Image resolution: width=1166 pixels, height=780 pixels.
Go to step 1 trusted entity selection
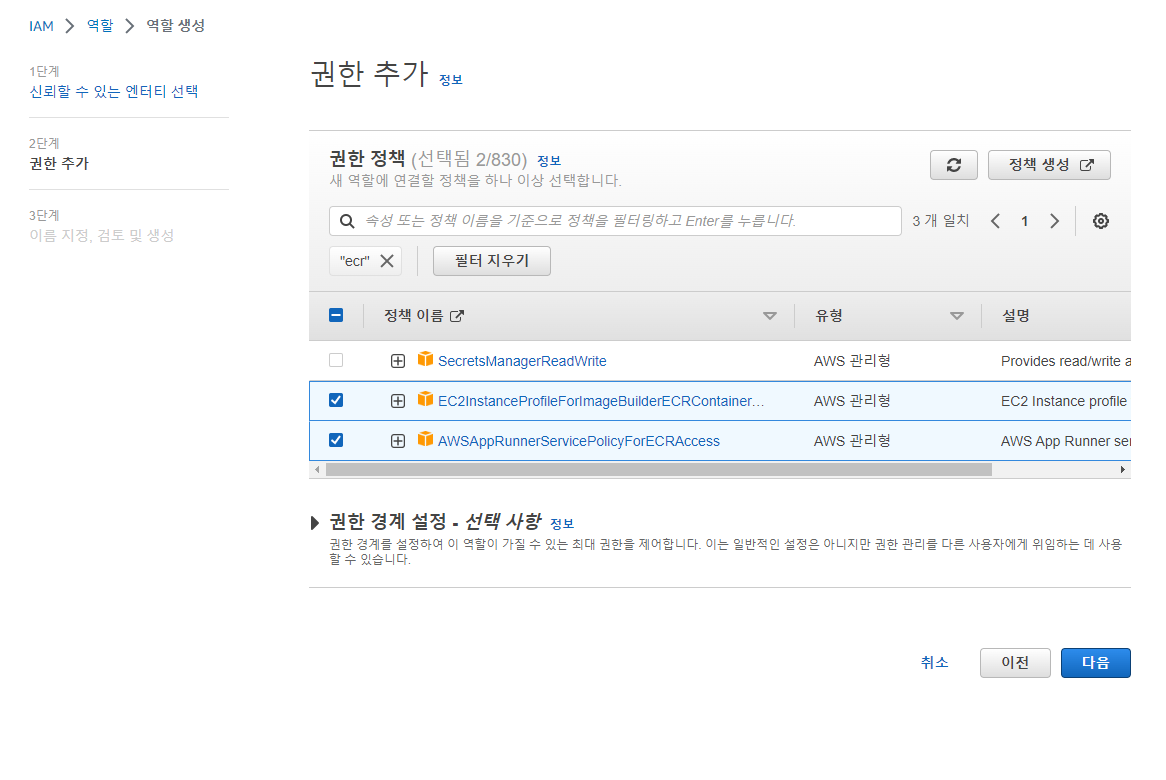(x=114, y=91)
